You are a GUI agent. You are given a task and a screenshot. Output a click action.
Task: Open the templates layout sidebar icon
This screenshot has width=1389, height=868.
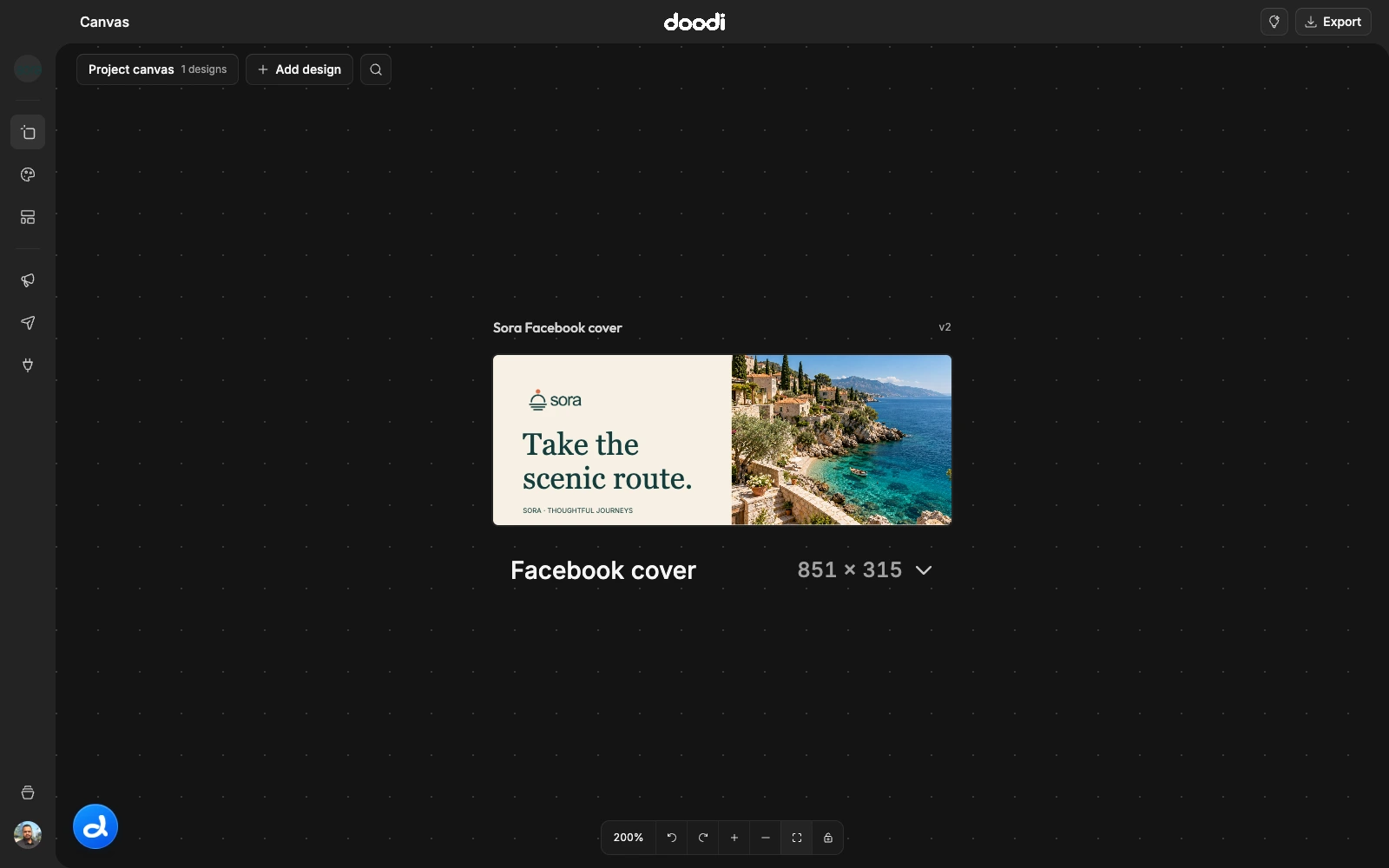click(28, 217)
